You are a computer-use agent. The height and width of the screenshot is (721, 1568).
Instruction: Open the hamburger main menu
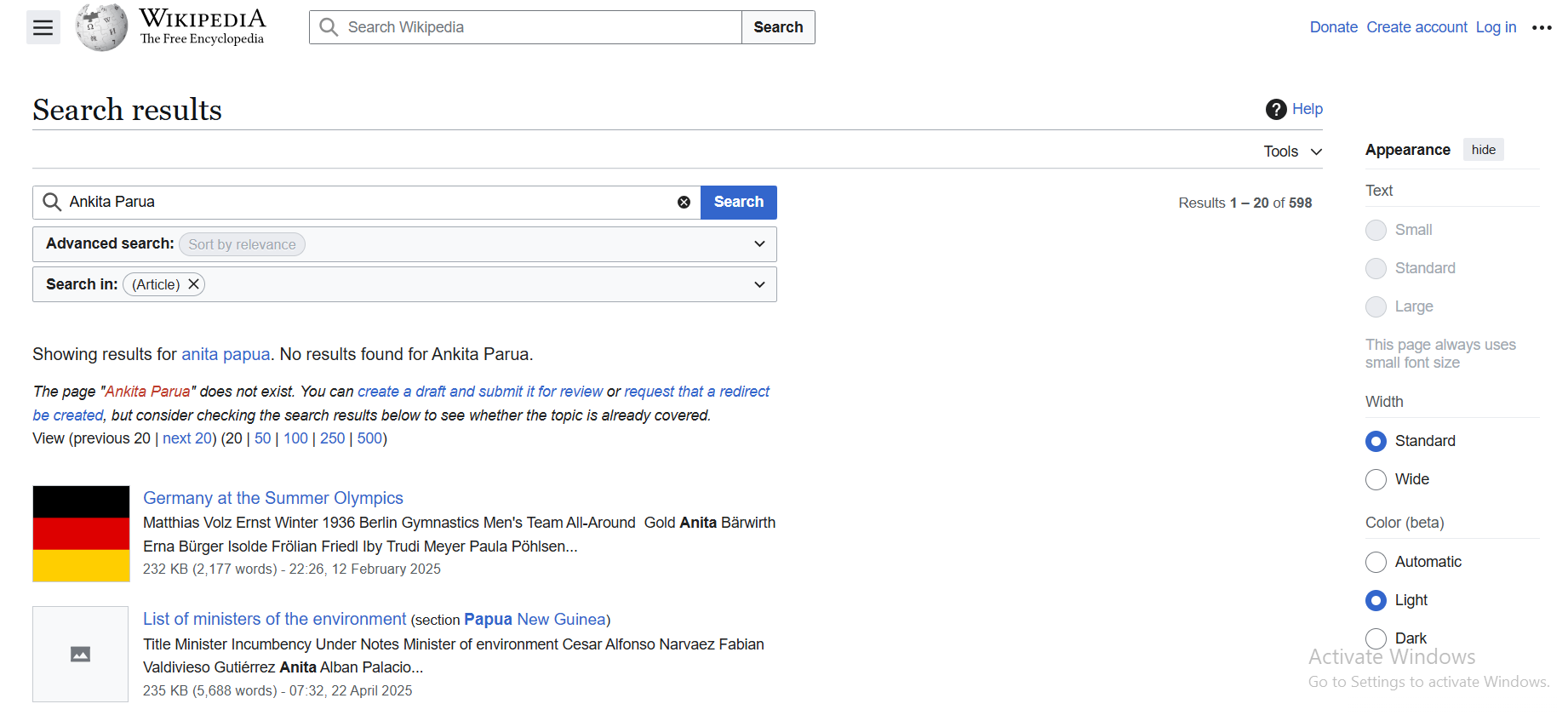tap(43, 28)
